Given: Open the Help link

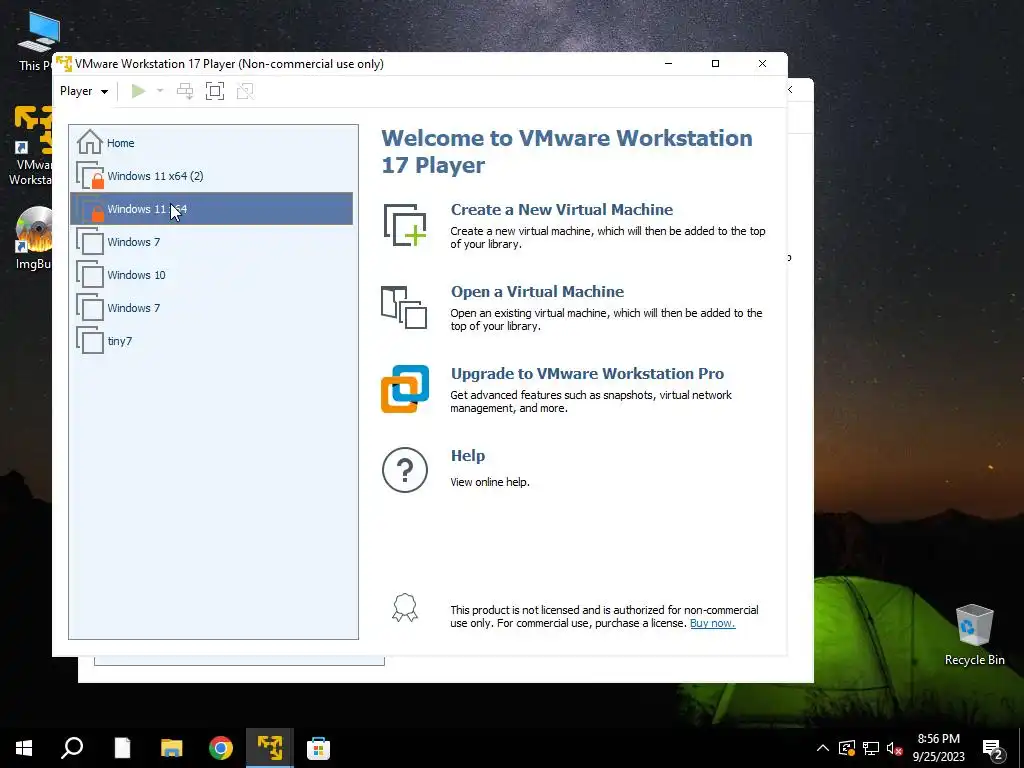Looking at the screenshot, I should click(468, 456).
